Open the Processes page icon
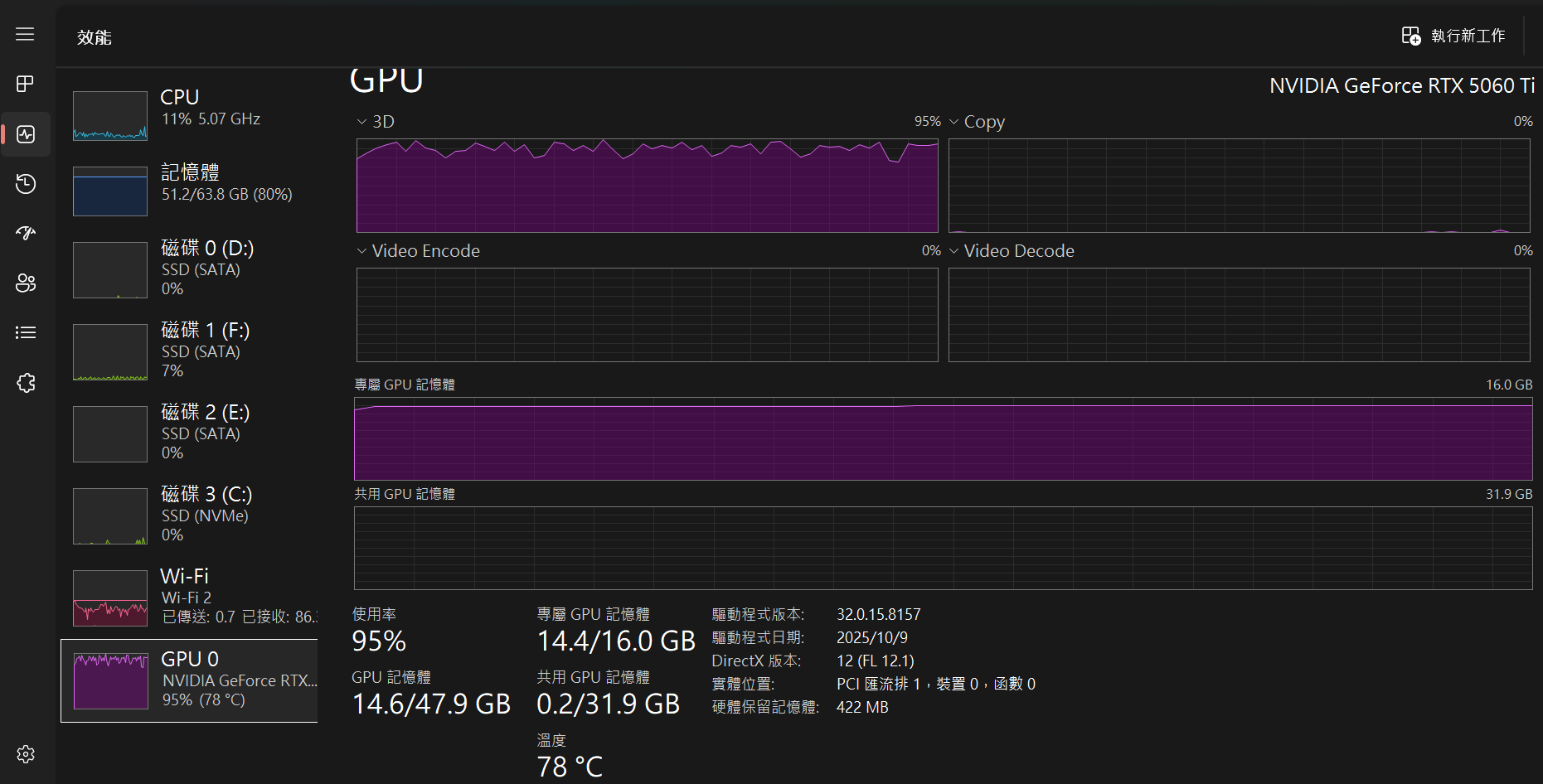The height and width of the screenshot is (784, 1543). coord(25,84)
